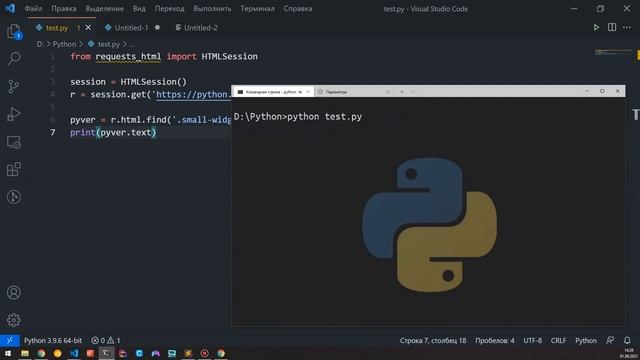Click the VS Code logo in title bar

click(10, 8)
